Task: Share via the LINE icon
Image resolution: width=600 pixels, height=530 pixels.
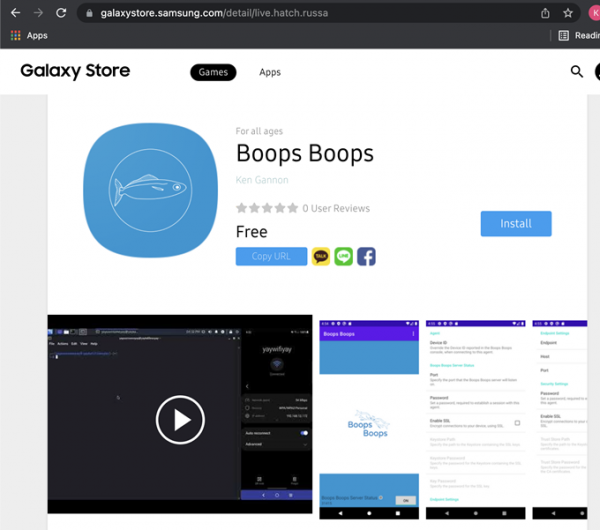Action: pos(344,256)
